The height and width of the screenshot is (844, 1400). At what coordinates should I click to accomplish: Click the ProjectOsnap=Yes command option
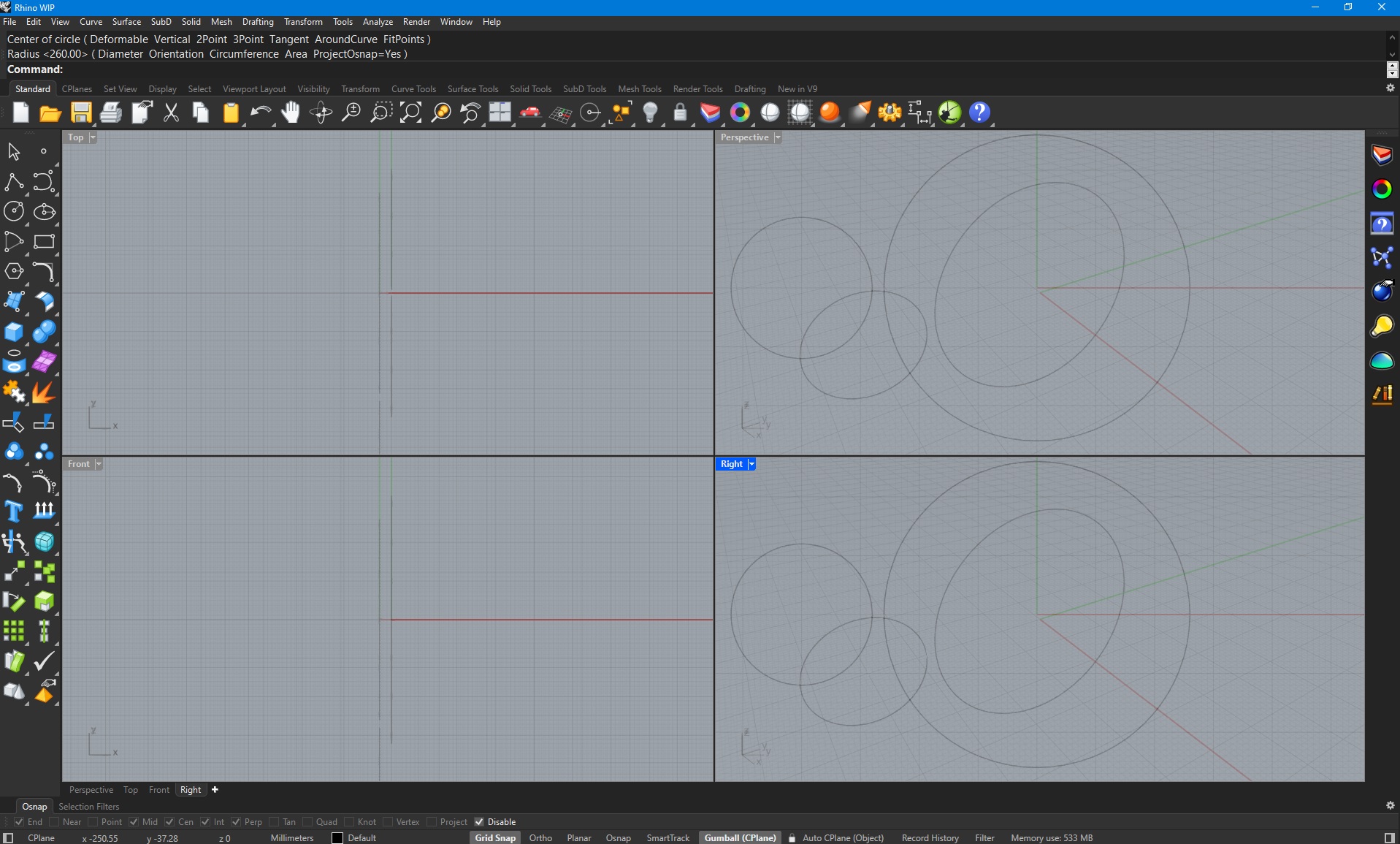tap(357, 54)
